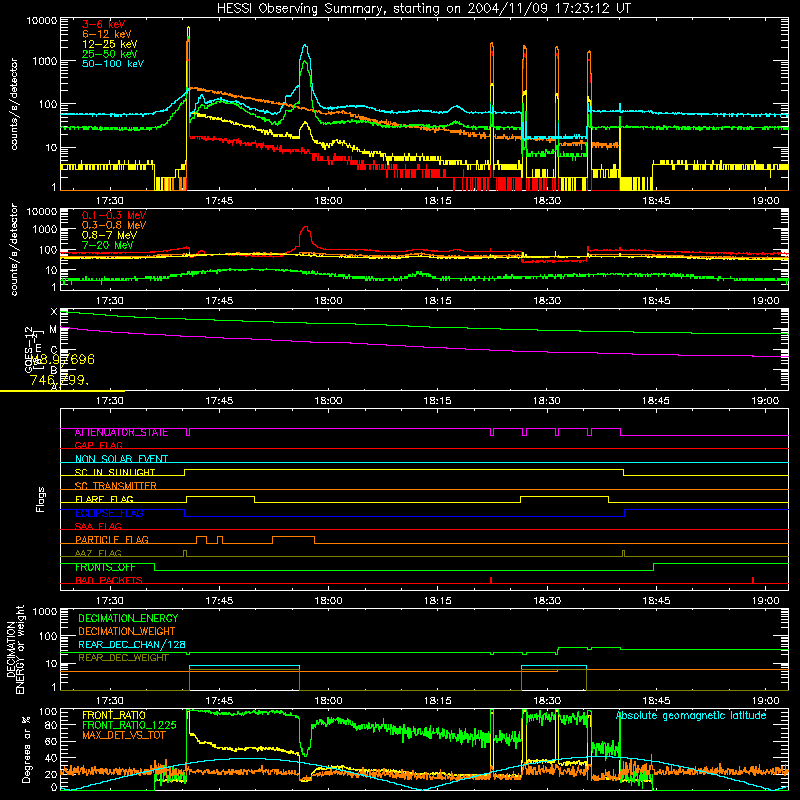Select the FLARE_FLAG label
This screenshot has width=800, height=800.
click(104, 499)
